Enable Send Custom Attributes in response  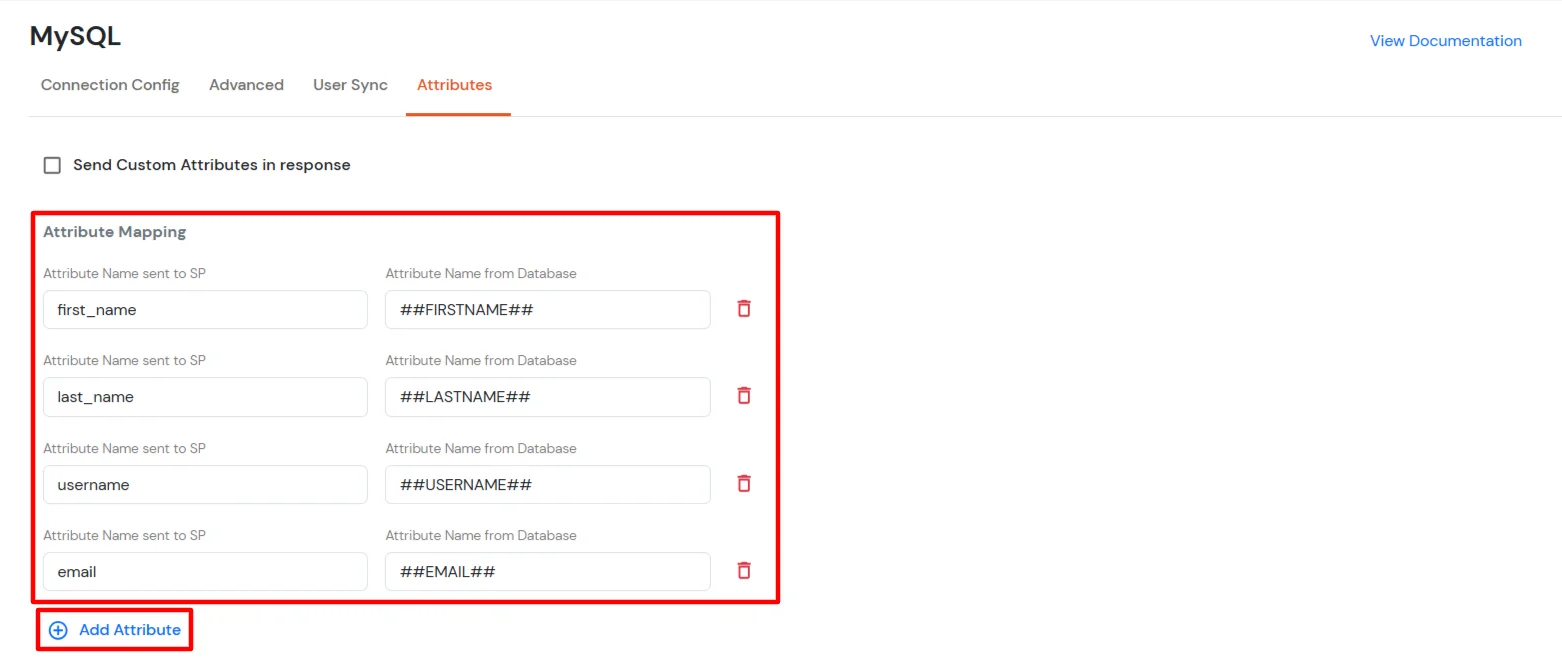click(x=52, y=165)
